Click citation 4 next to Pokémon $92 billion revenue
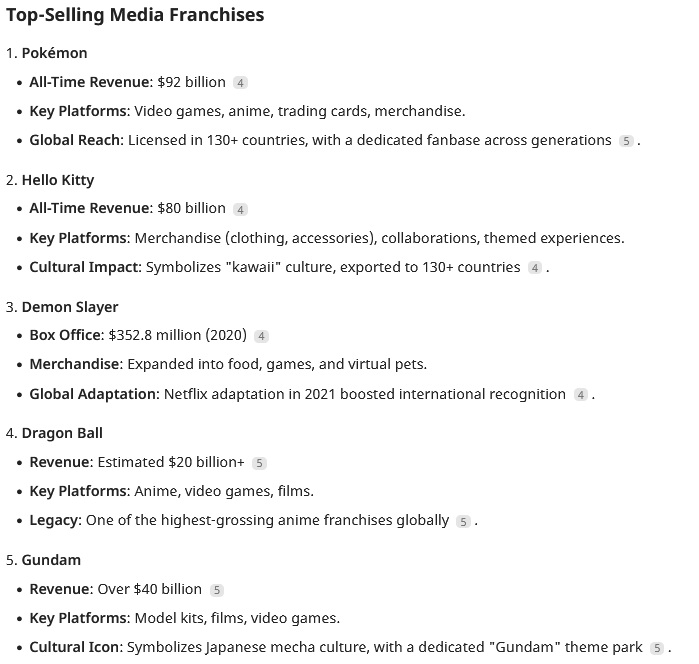Image resolution: width=699 pixels, height=664 pixels. coord(240,83)
